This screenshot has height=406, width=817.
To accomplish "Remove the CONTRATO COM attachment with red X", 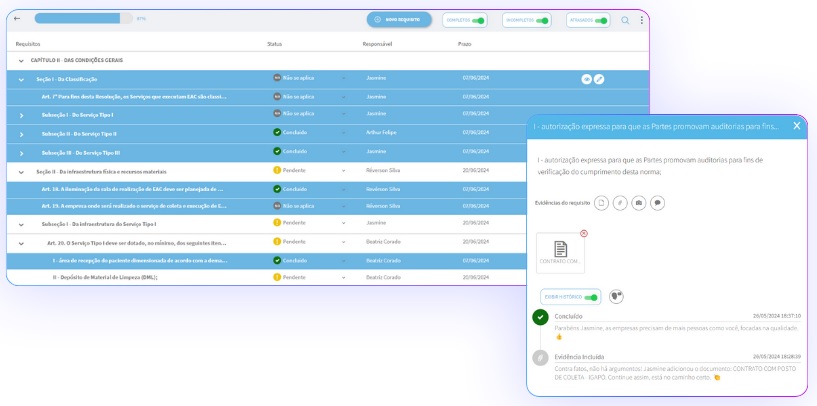I will [x=584, y=233].
